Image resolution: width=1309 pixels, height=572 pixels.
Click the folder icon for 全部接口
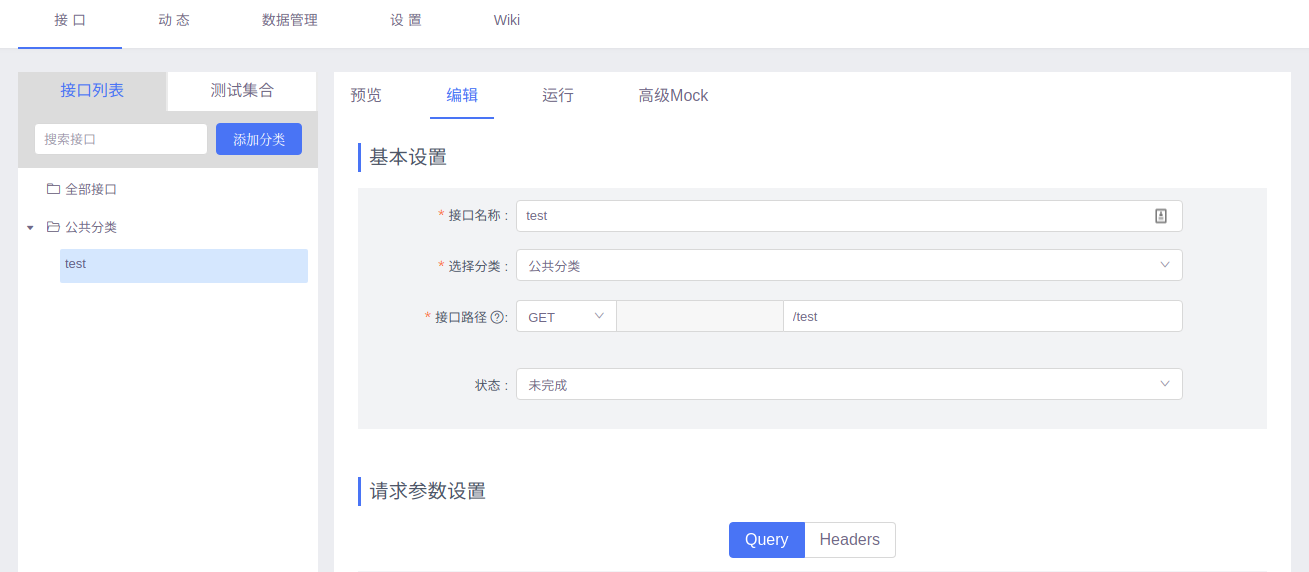click(x=53, y=189)
